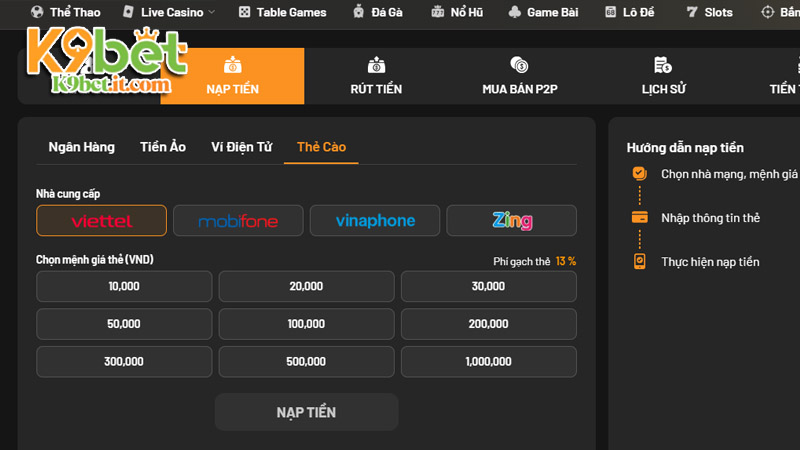Image resolution: width=800 pixels, height=450 pixels.
Task: Click the Game Bài club icon
Action: (x=514, y=12)
